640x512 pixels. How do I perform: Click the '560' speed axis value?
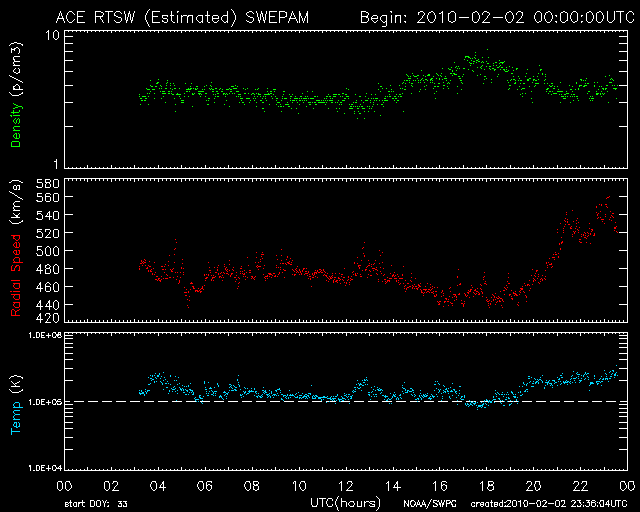[x=48, y=197]
